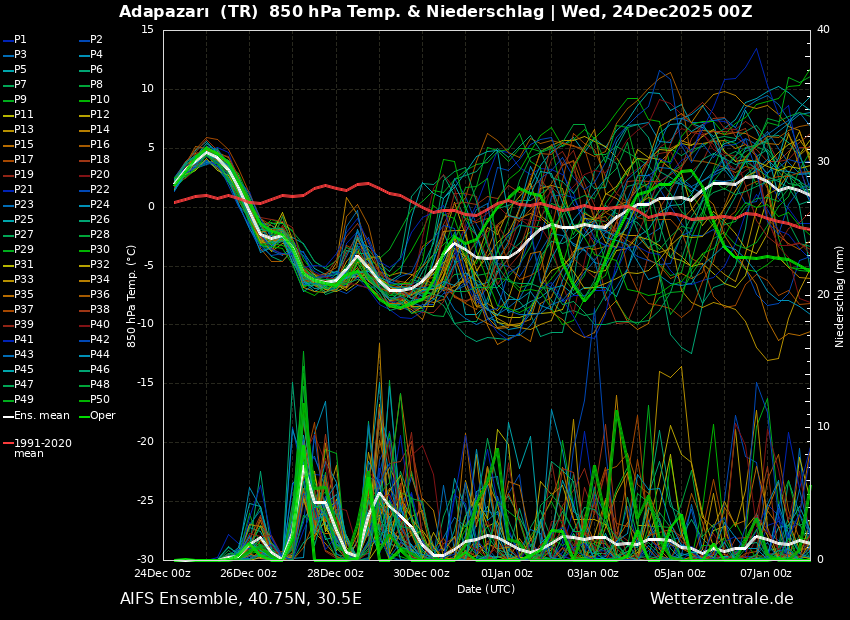Click legend entry P49

(18, 399)
